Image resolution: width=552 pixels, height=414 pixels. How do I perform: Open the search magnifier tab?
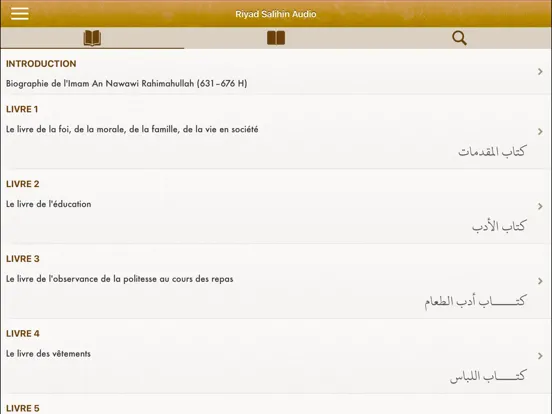(459, 38)
